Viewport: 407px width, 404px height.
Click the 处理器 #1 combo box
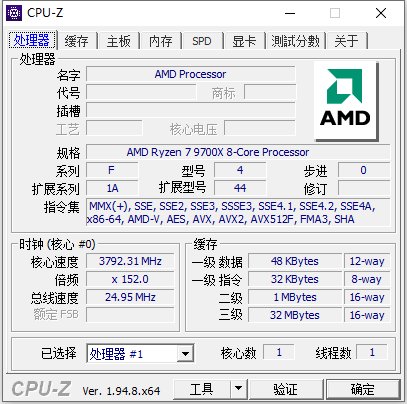[140, 354]
